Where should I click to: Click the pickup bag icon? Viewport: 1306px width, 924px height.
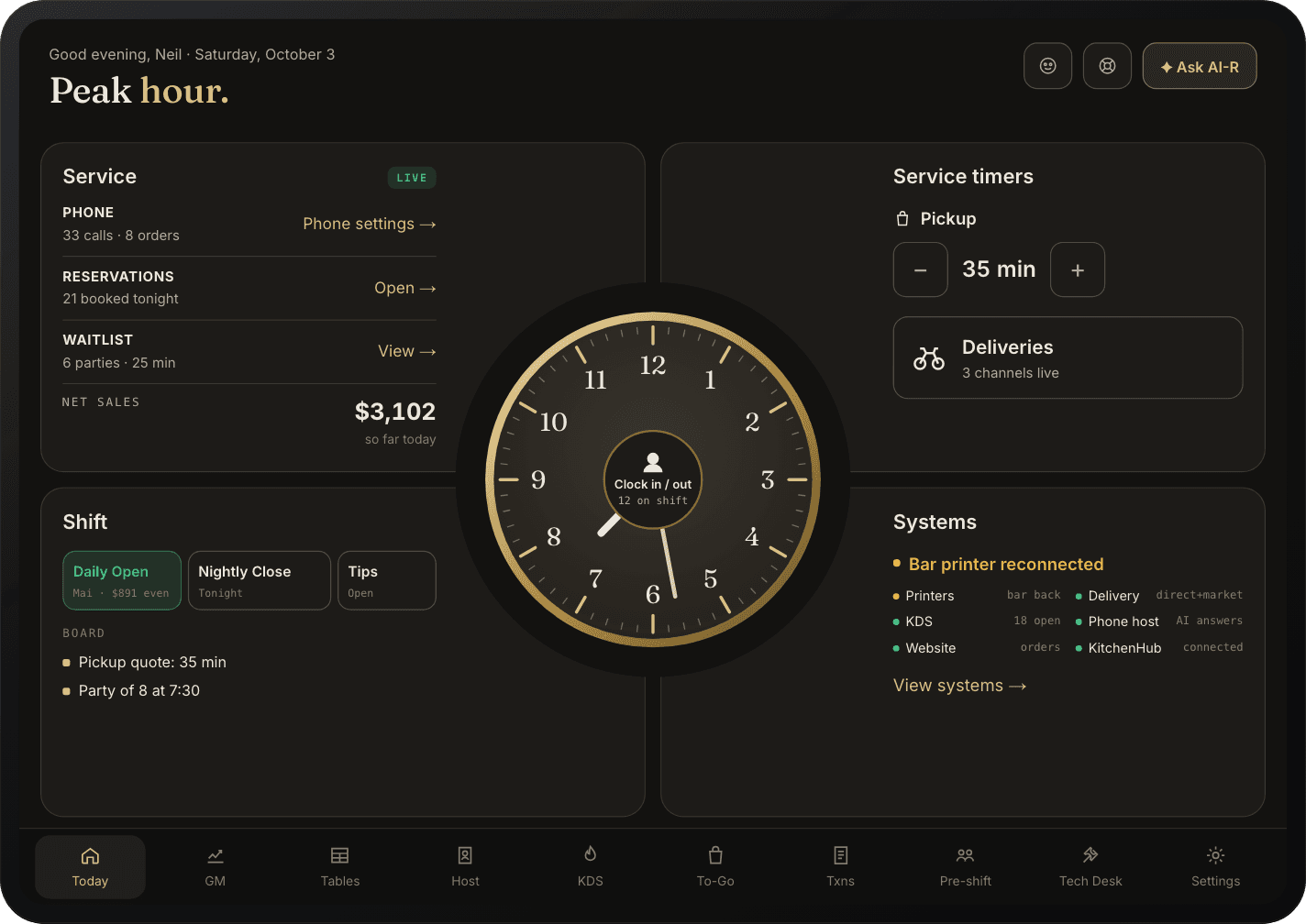pyautogui.click(x=902, y=219)
